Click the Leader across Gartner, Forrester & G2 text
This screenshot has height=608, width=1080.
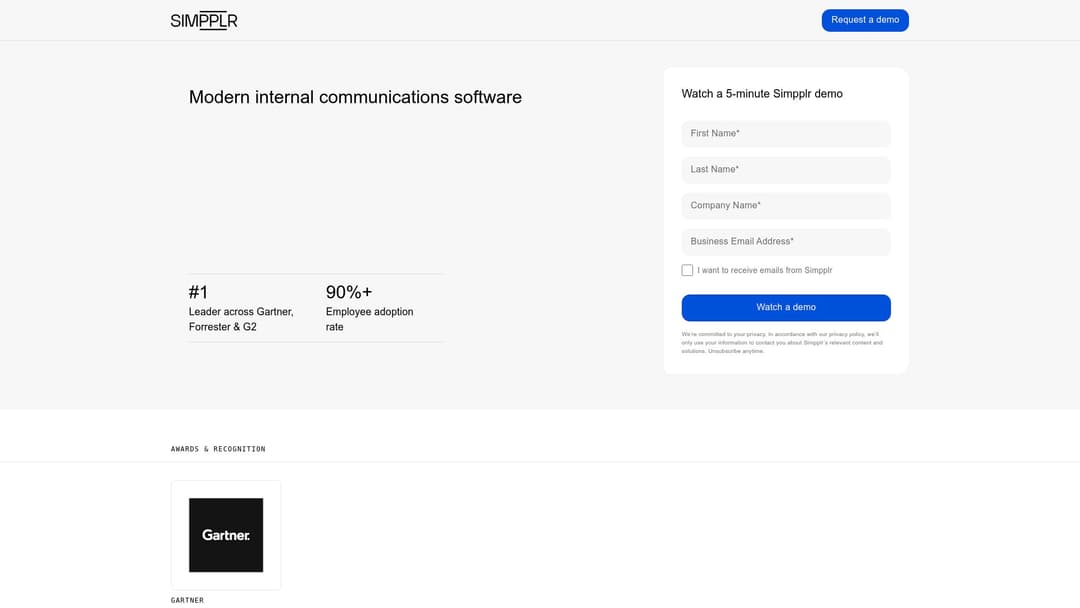click(241, 319)
